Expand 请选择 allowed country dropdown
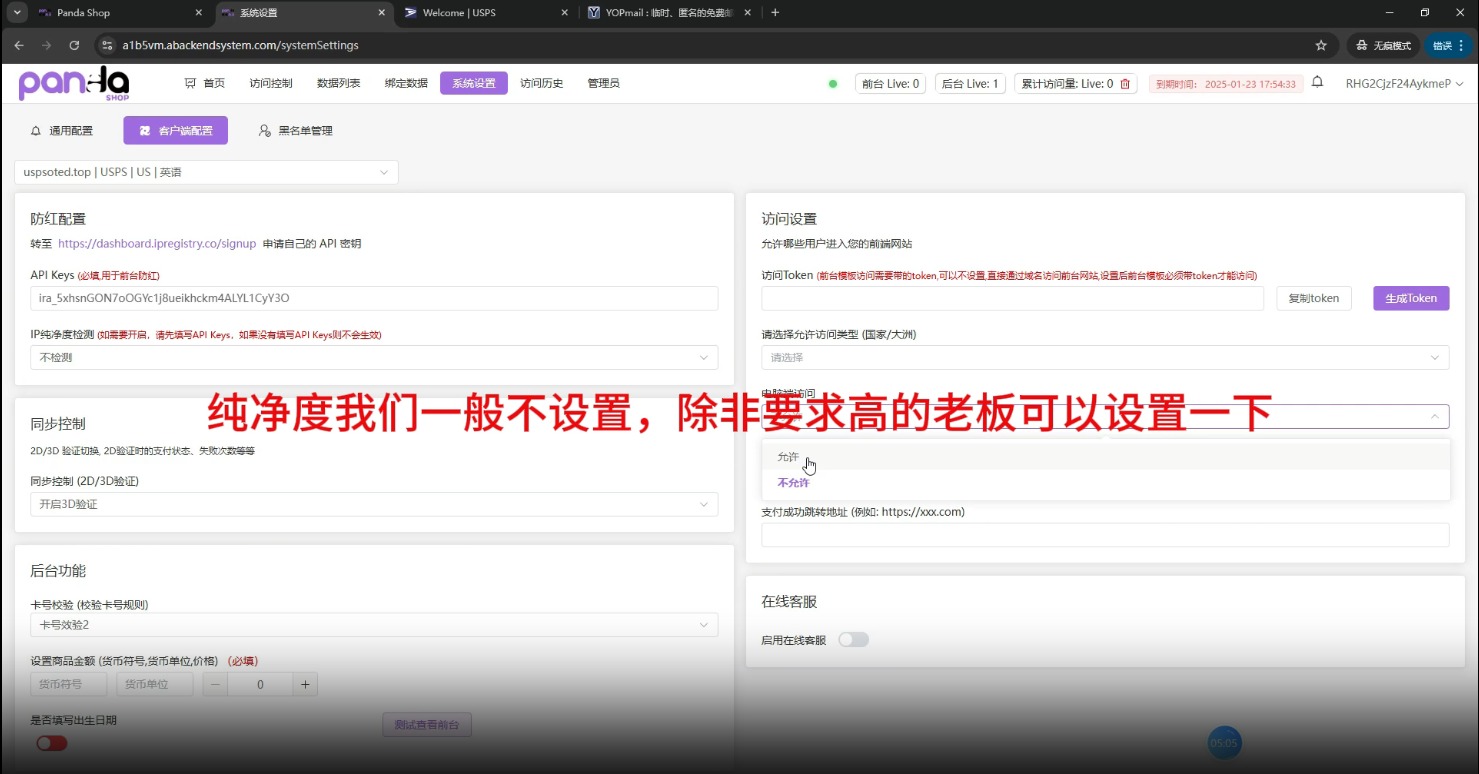The width and height of the screenshot is (1479, 774). pos(1105,357)
